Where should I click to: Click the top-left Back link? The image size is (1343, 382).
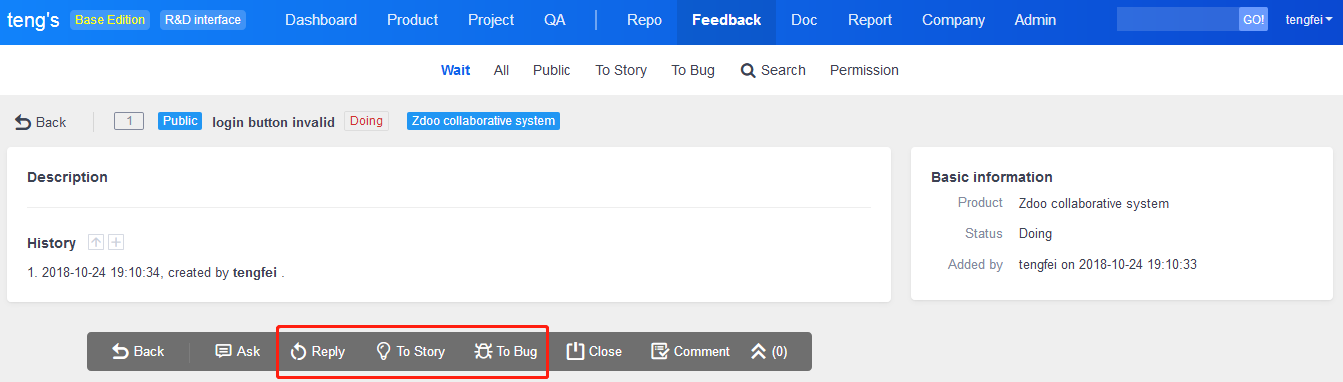[x=40, y=122]
